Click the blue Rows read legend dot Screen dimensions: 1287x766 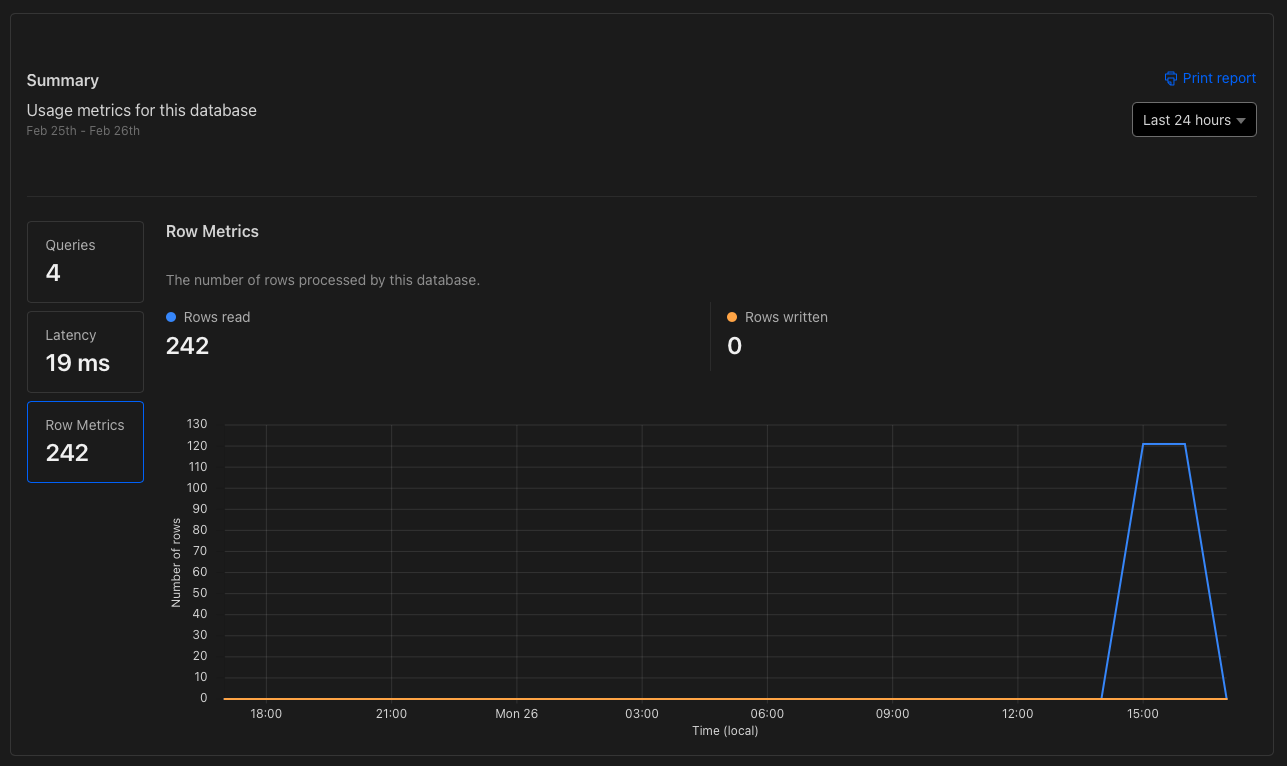[x=170, y=317]
